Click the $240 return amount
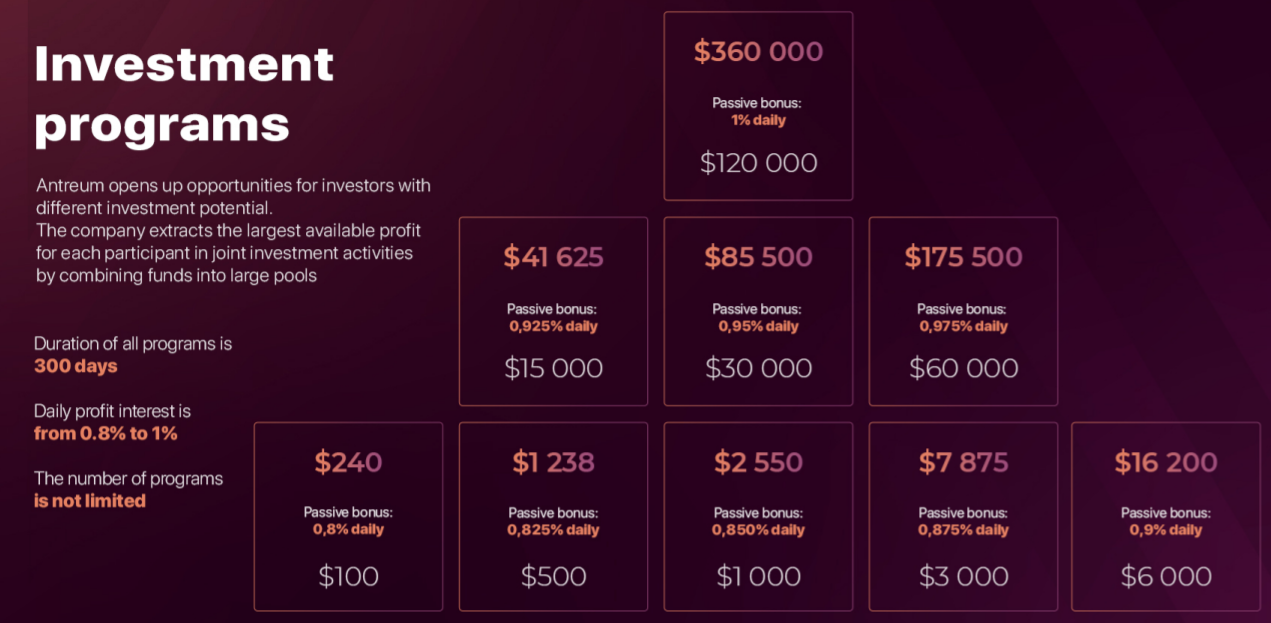The image size is (1271, 623). (348, 462)
